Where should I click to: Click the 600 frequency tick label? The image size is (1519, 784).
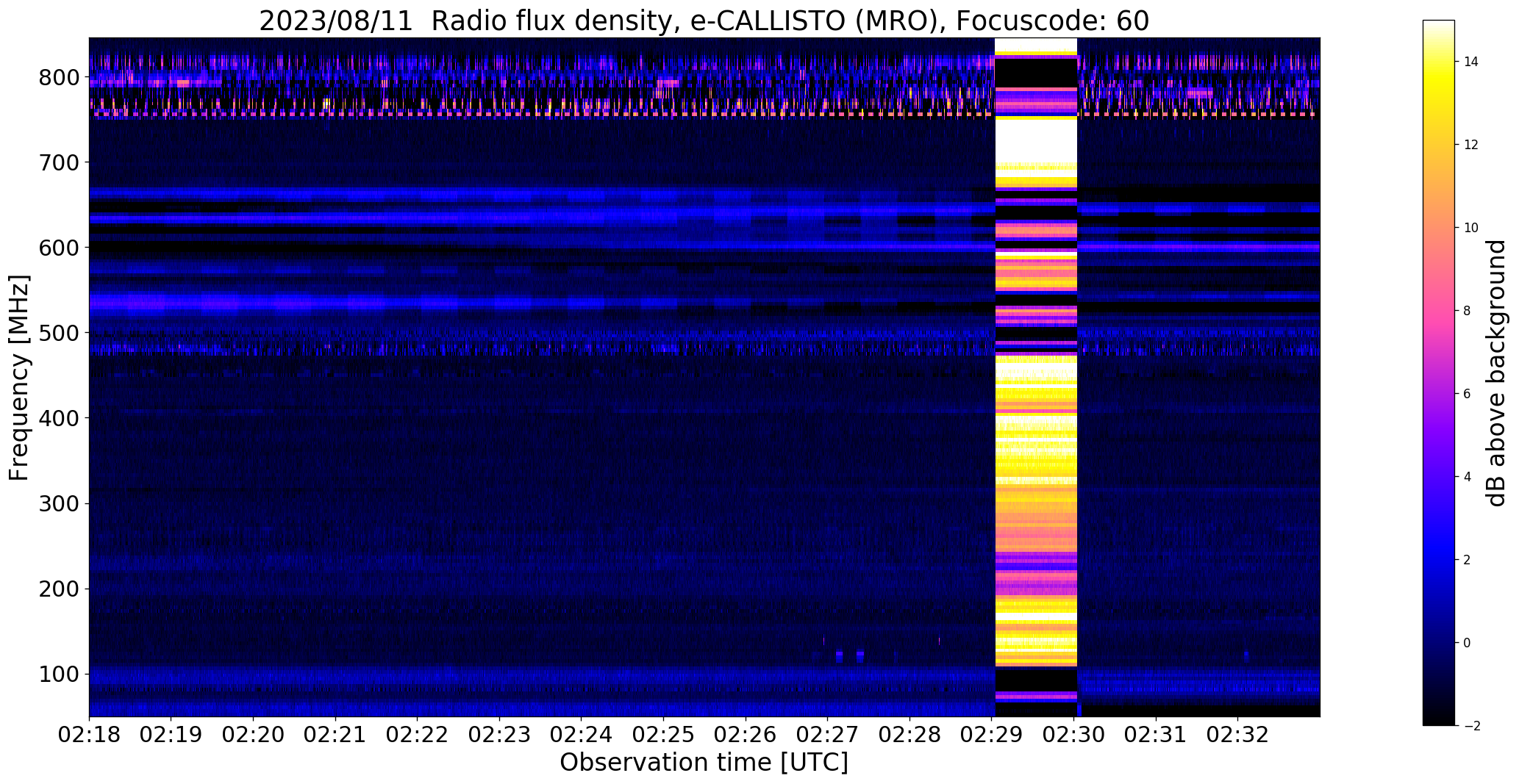point(60,248)
